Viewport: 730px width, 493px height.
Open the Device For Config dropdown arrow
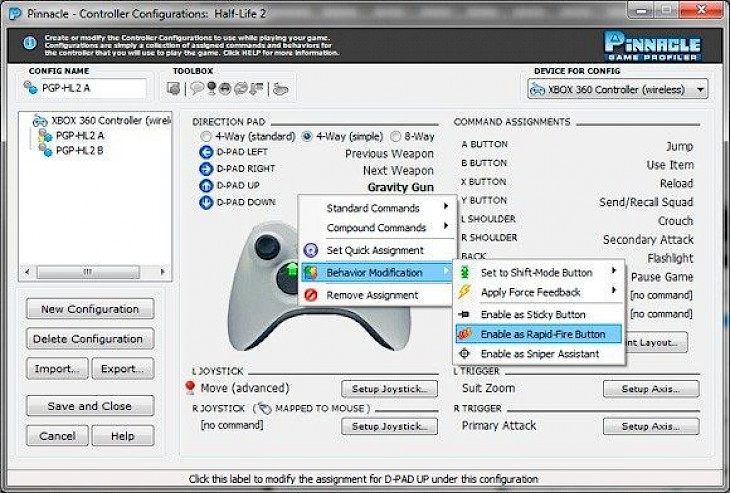tap(700, 89)
